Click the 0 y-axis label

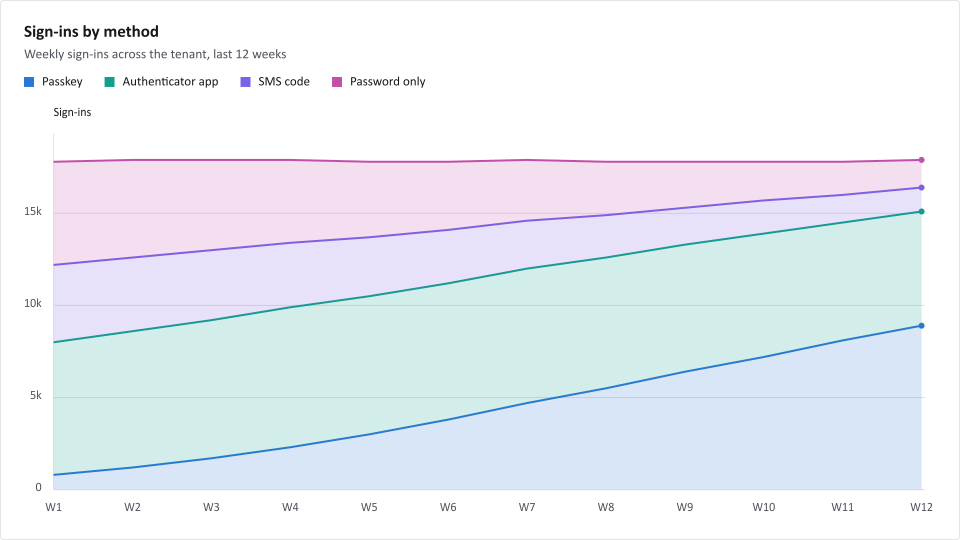pos(39,487)
